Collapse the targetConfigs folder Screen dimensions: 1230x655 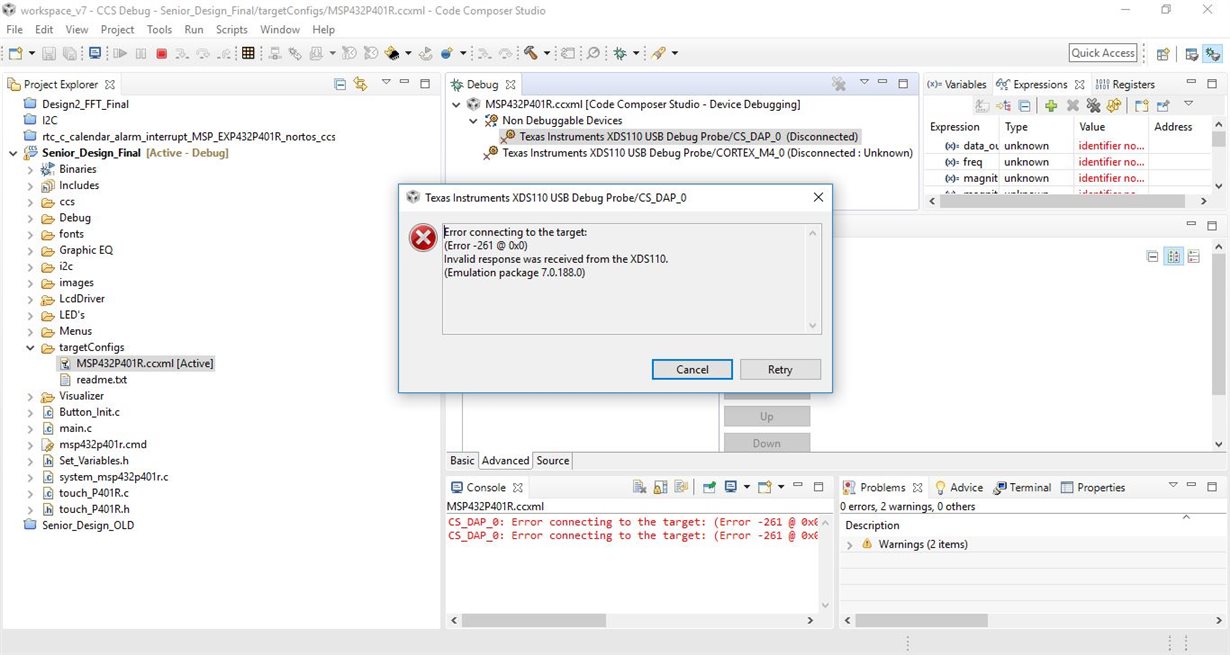[31, 347]
